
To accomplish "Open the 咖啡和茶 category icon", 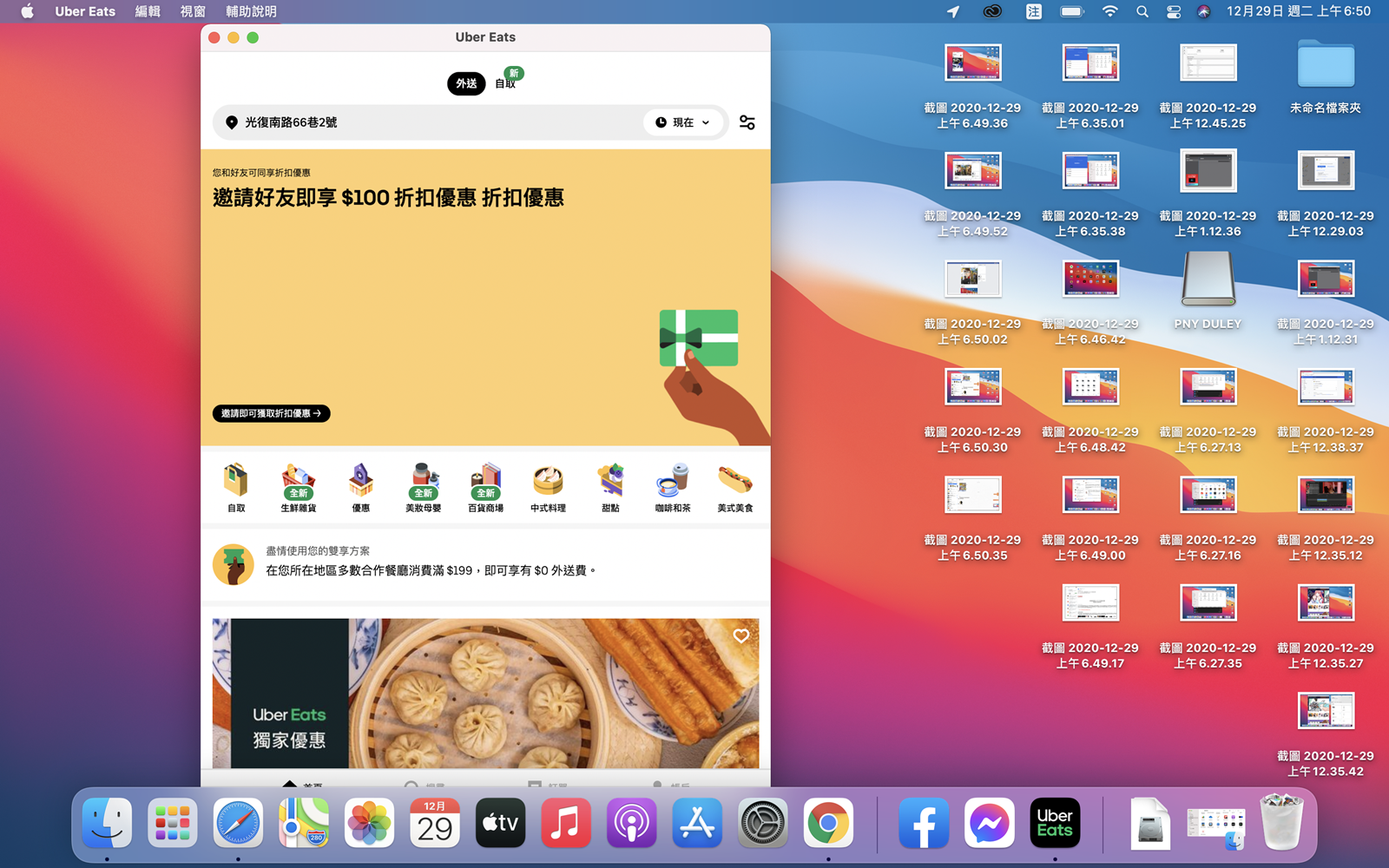I will (x=672, y=486).
